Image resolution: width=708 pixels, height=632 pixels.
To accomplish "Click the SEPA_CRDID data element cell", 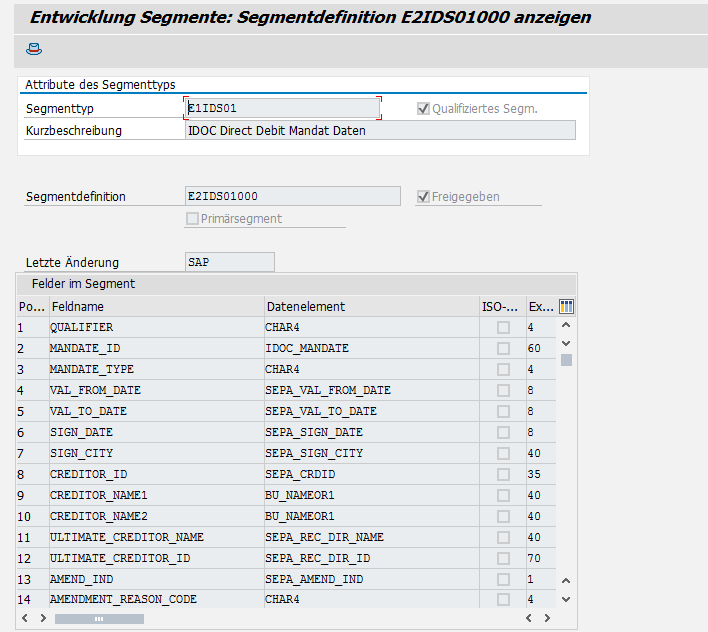I will pos(372,474).
